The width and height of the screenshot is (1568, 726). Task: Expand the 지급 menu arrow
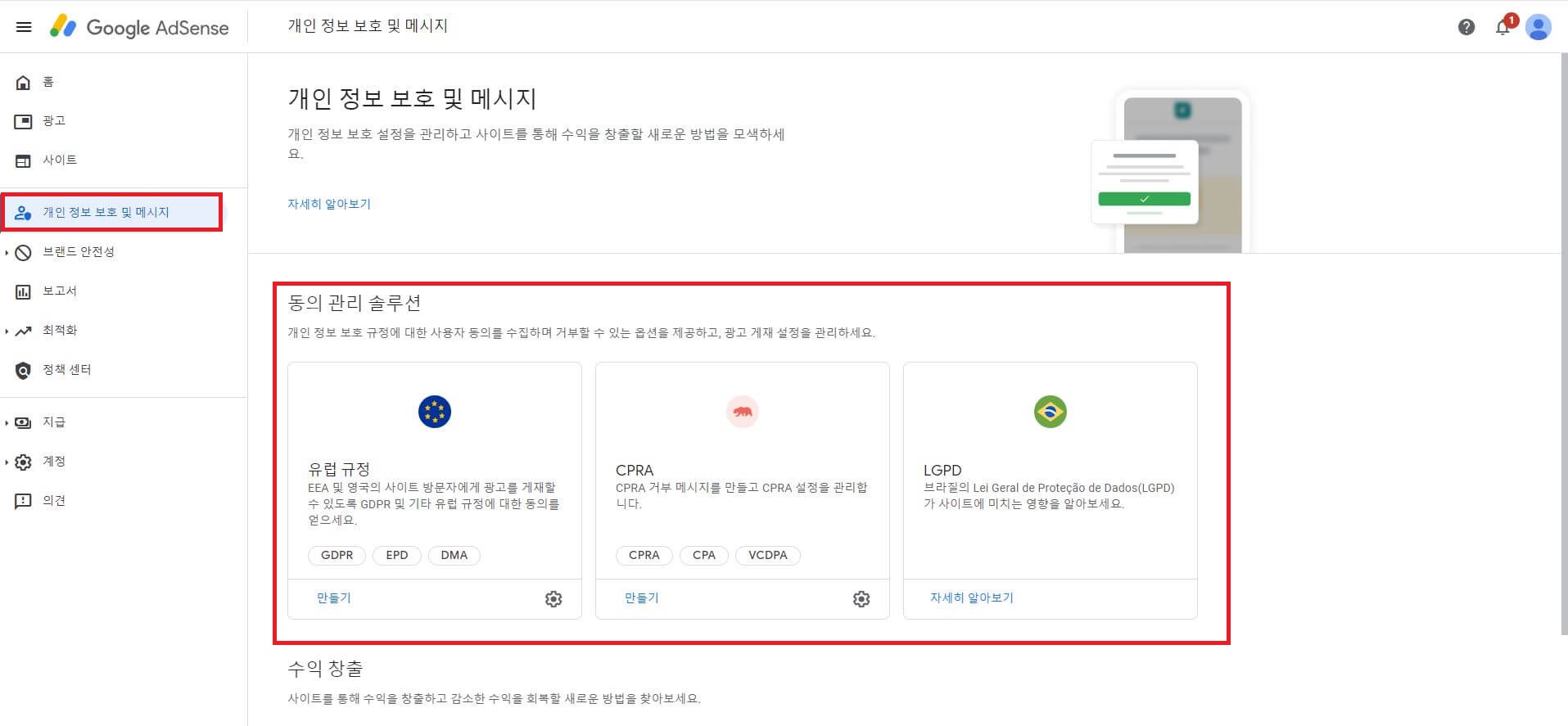coord(7,422)
